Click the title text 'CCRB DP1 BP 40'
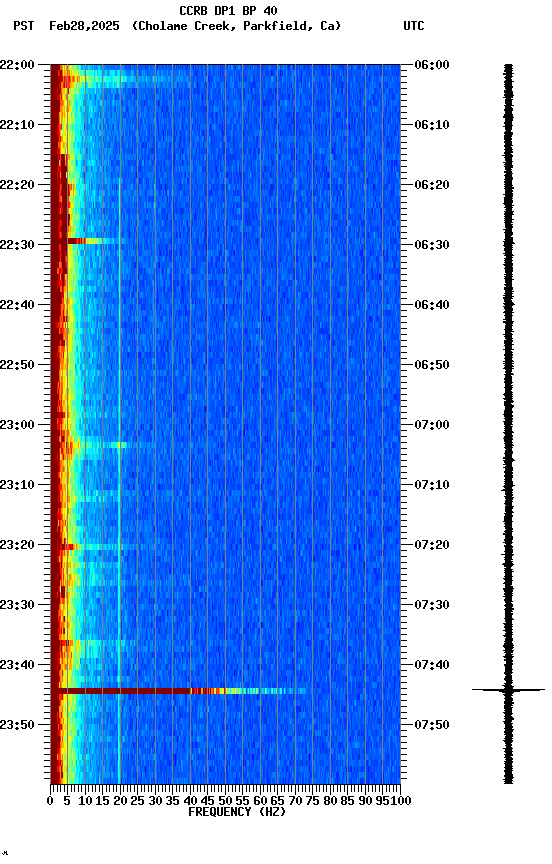Image resolution: width=552 pixels, height=864 pixels. (x=228, y=10)
